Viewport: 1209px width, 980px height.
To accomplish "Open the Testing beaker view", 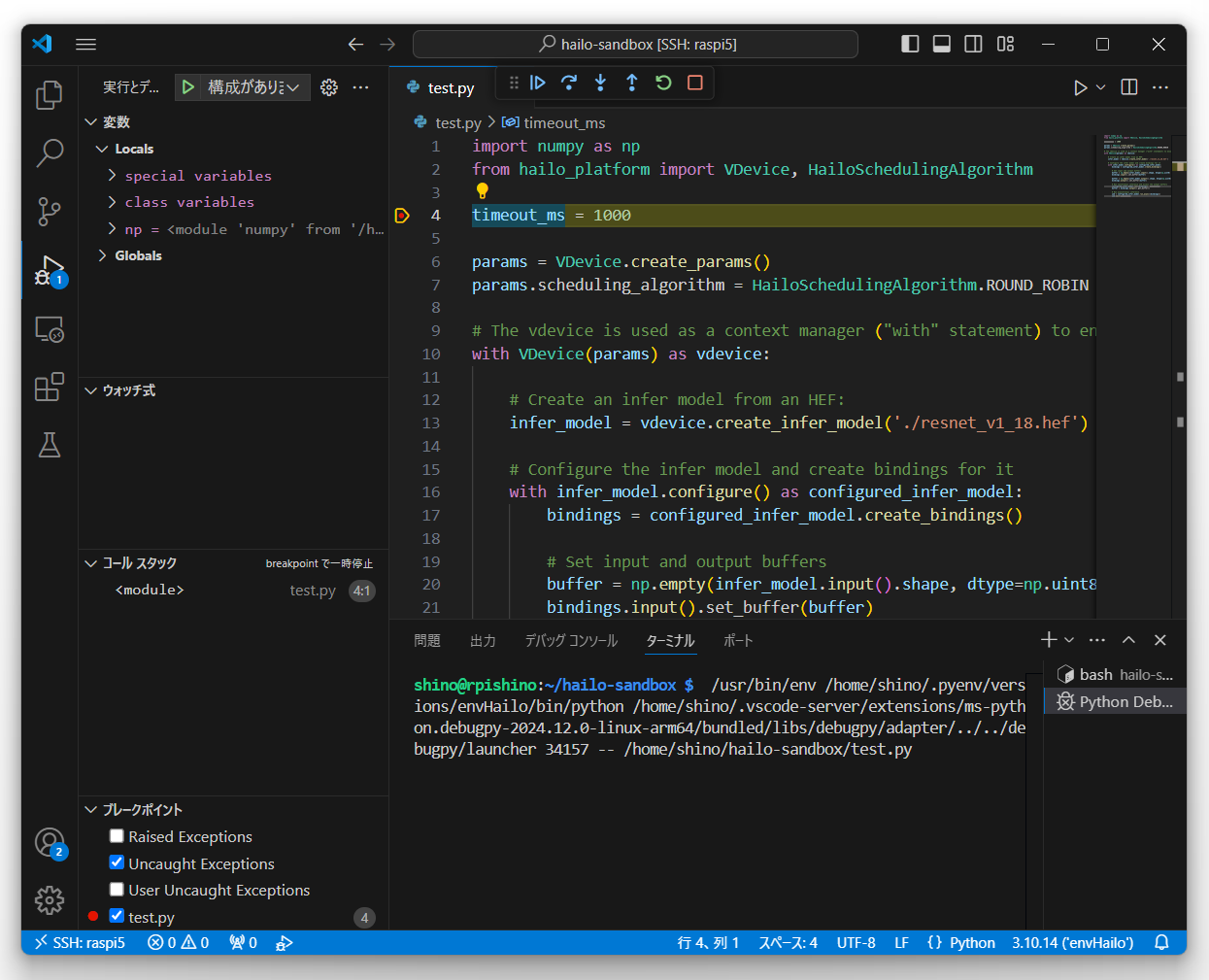I will point(49,445).
